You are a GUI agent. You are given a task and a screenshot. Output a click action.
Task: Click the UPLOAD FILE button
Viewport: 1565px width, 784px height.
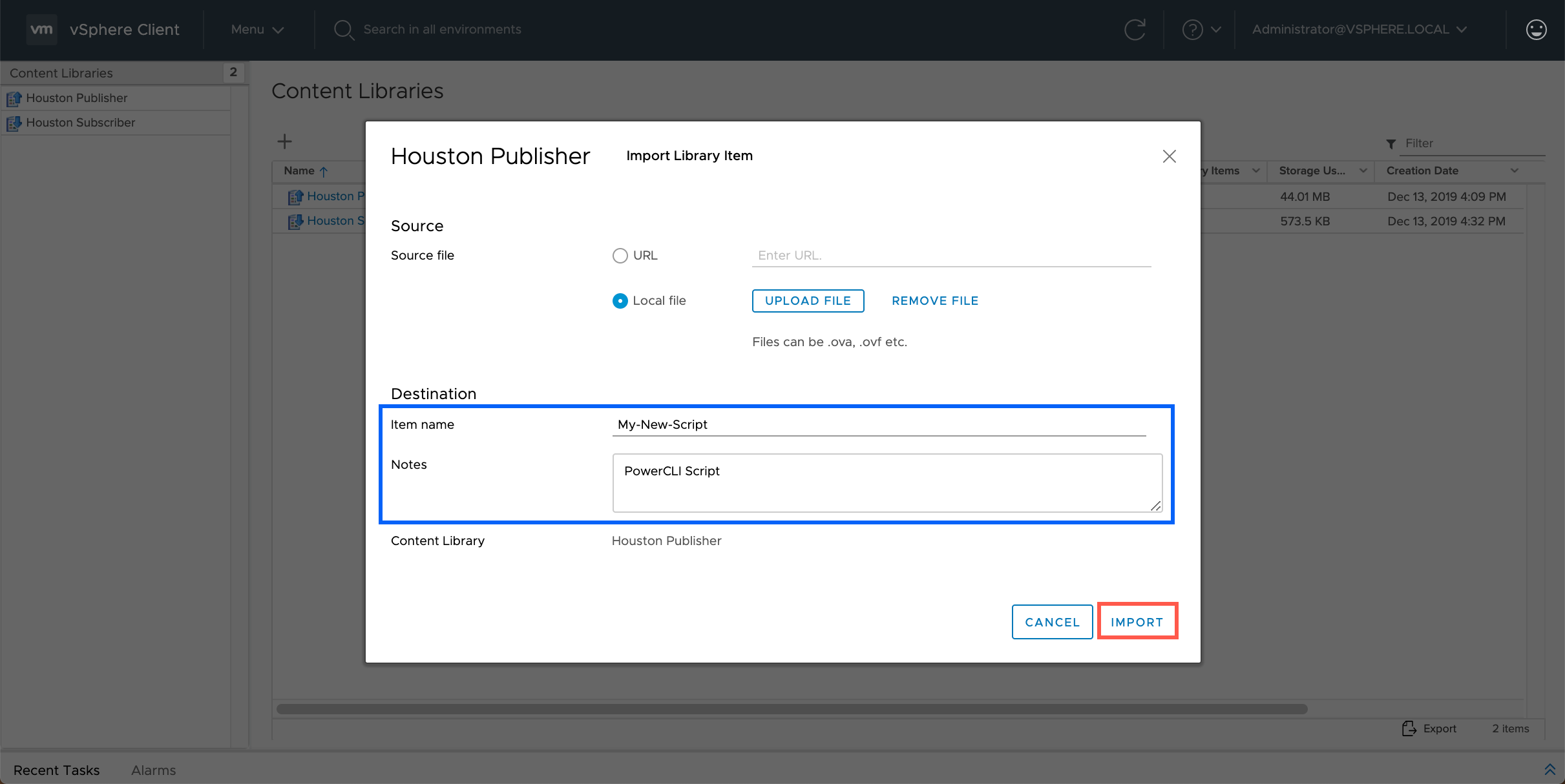(x=808, y=301)
